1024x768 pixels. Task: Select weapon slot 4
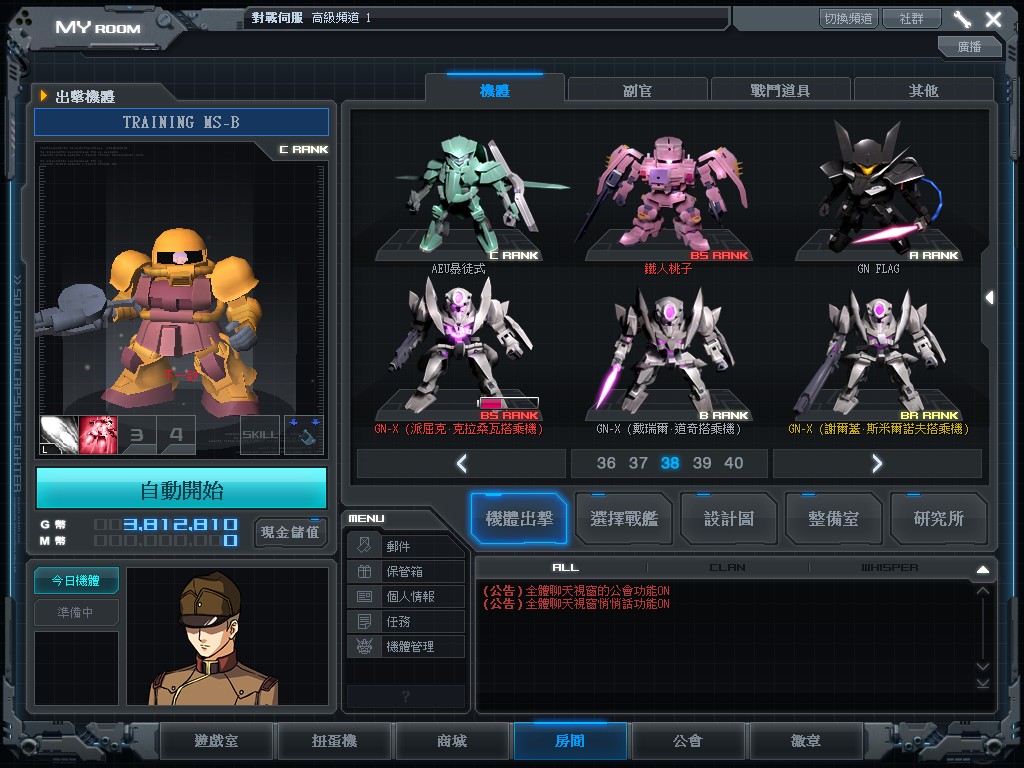(176, 435)
